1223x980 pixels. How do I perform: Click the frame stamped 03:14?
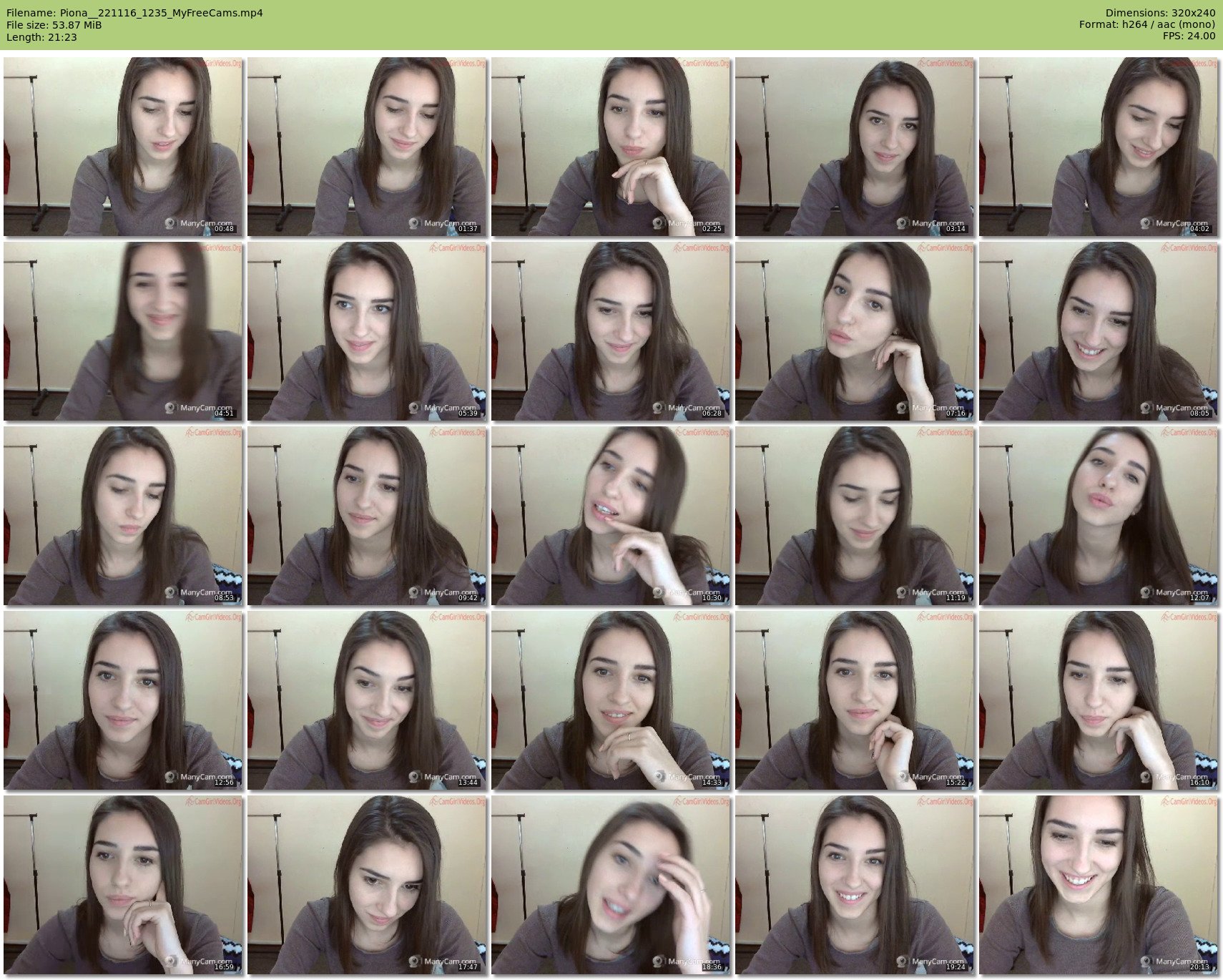(x=855, y=147)
